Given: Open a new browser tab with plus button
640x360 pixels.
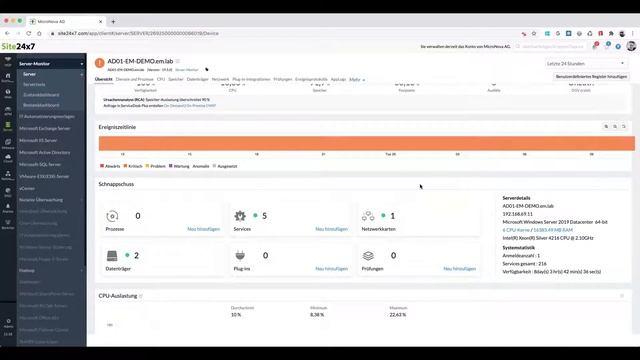Looking at the screenshot, I should click(x=113, y=22).
